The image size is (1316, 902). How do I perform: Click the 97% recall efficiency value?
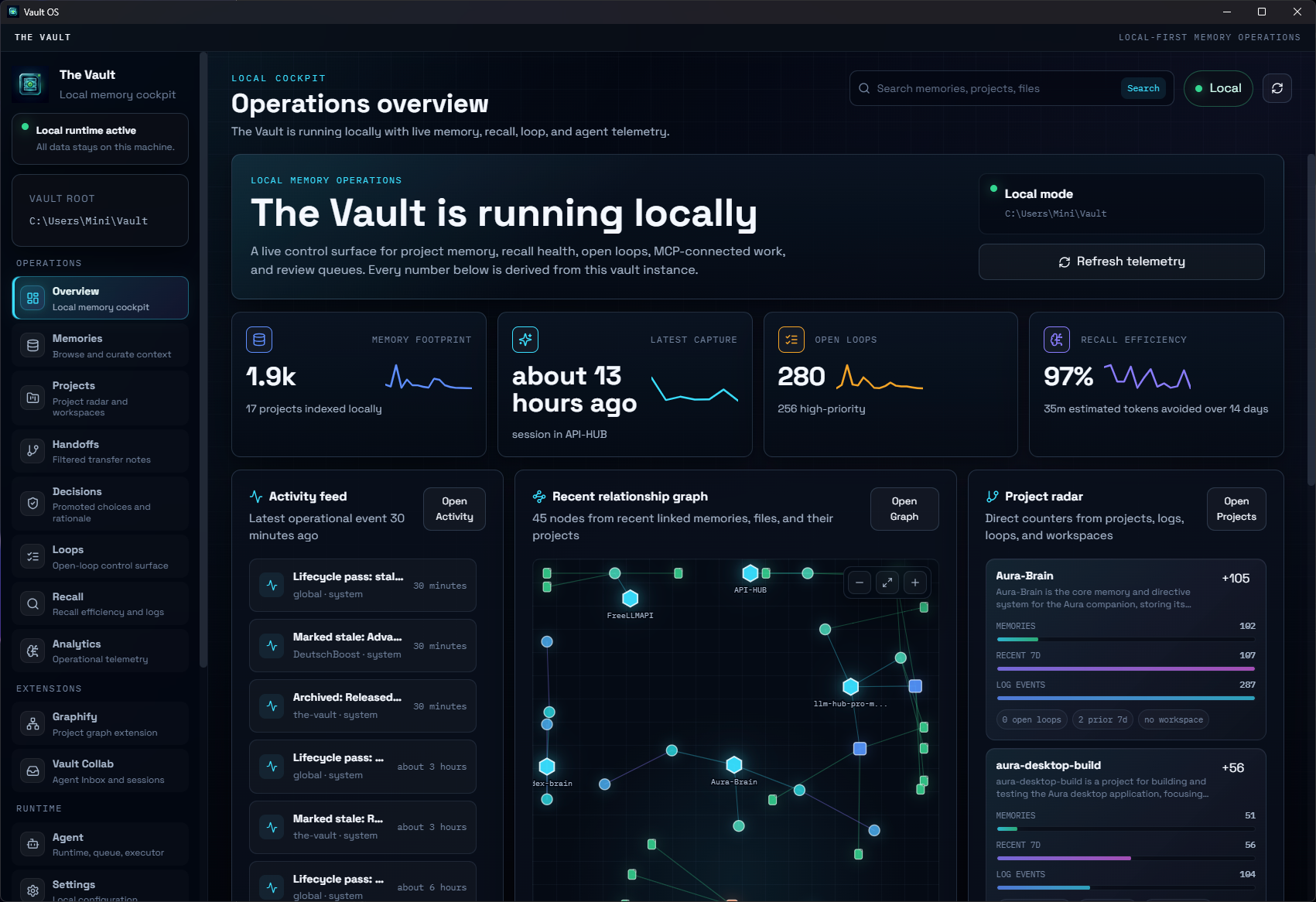(1068, 377)
